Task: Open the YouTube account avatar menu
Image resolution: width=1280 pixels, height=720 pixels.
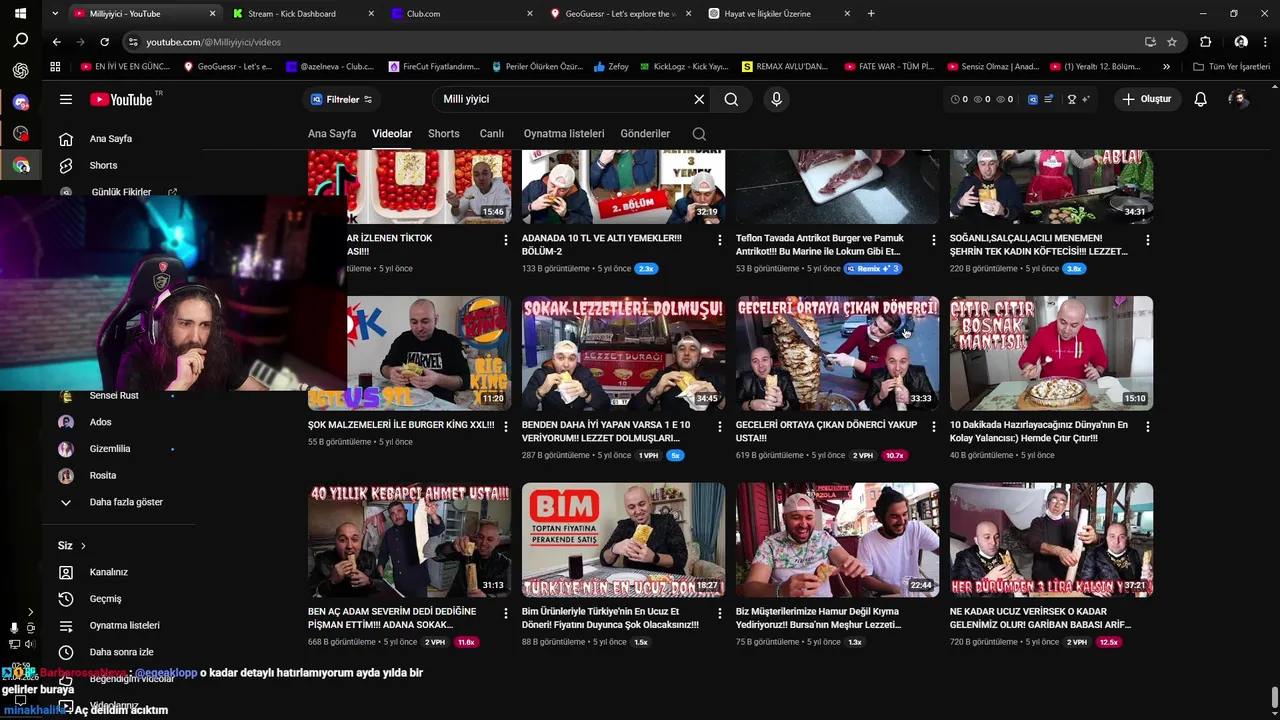Action: pyautogui.click(x=1239, y=99)
